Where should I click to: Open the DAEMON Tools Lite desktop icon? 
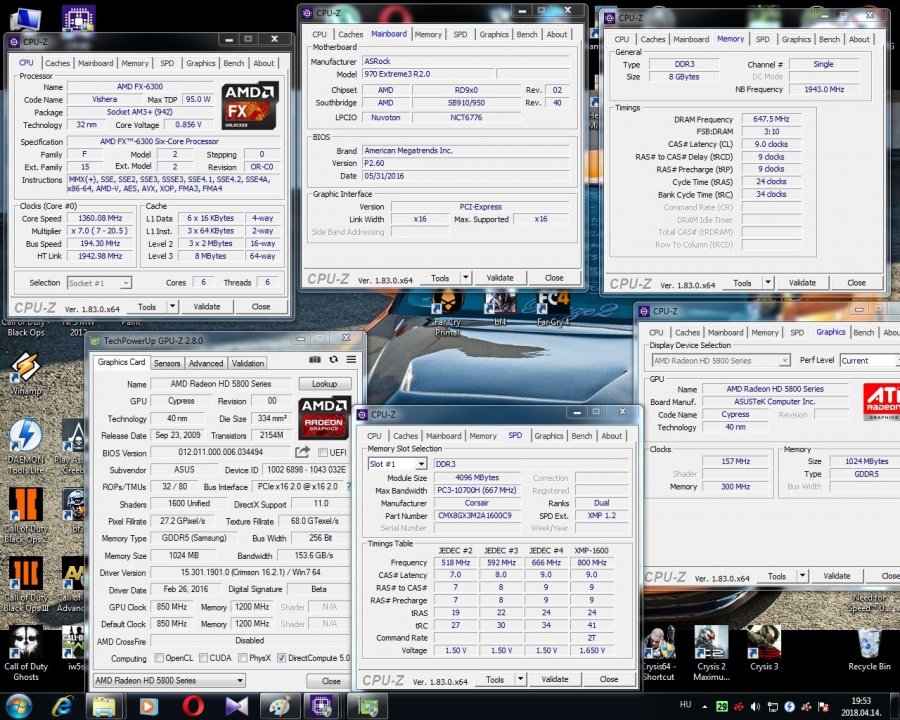(25, 446)
